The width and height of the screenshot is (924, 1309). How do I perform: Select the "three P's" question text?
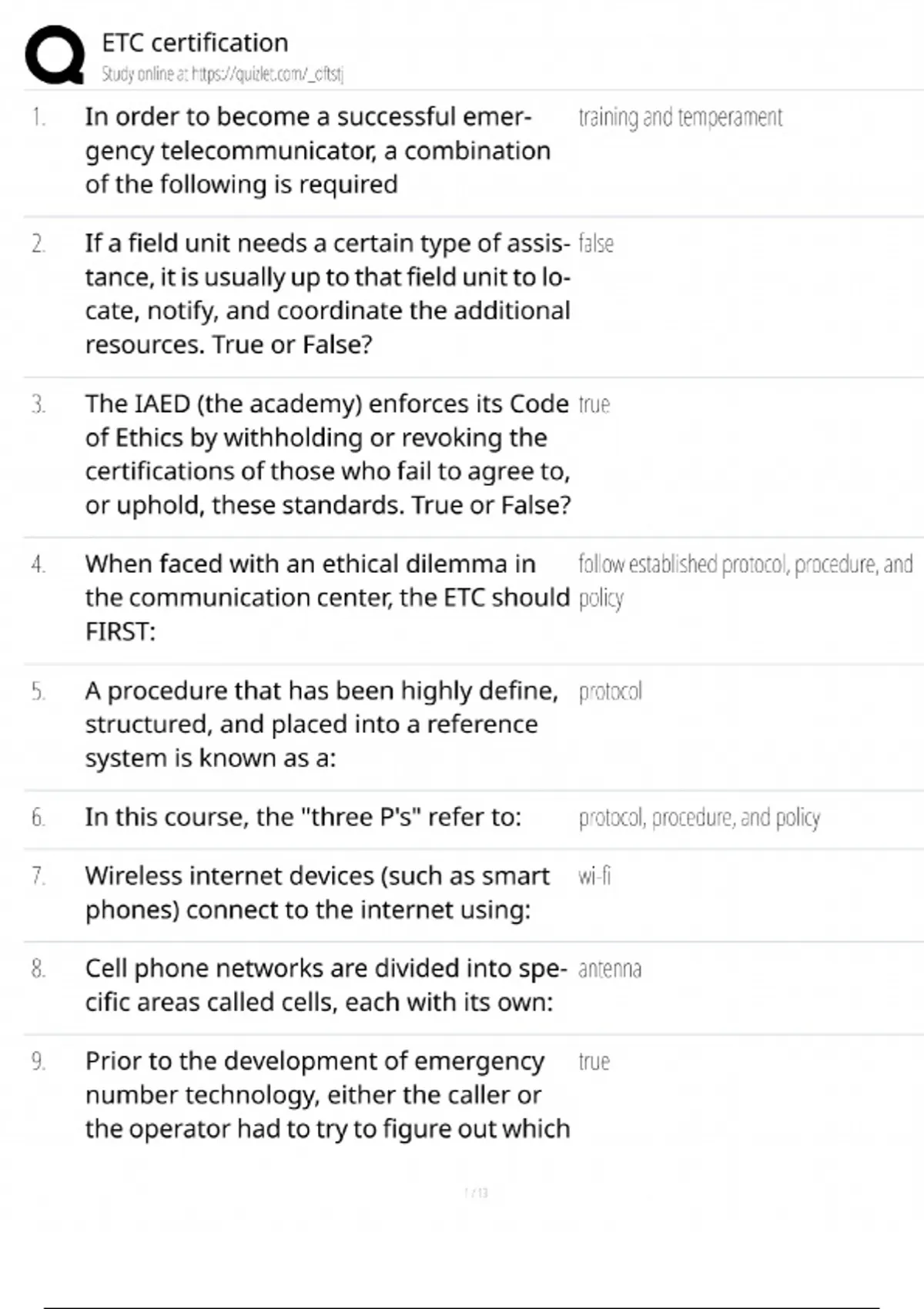click(303, 817)
